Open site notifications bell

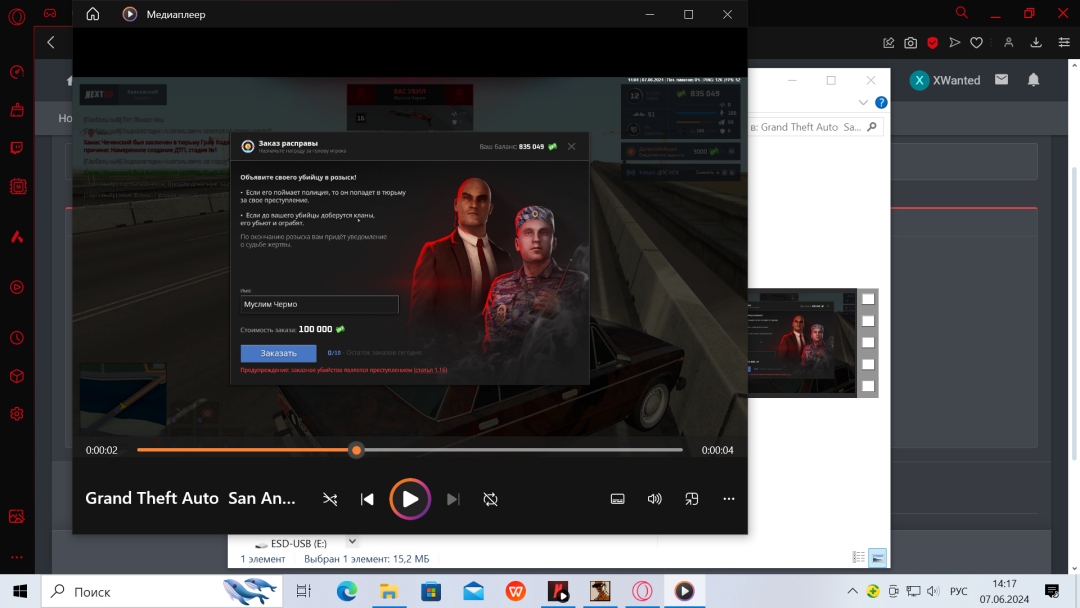(x=1034, y=80)
